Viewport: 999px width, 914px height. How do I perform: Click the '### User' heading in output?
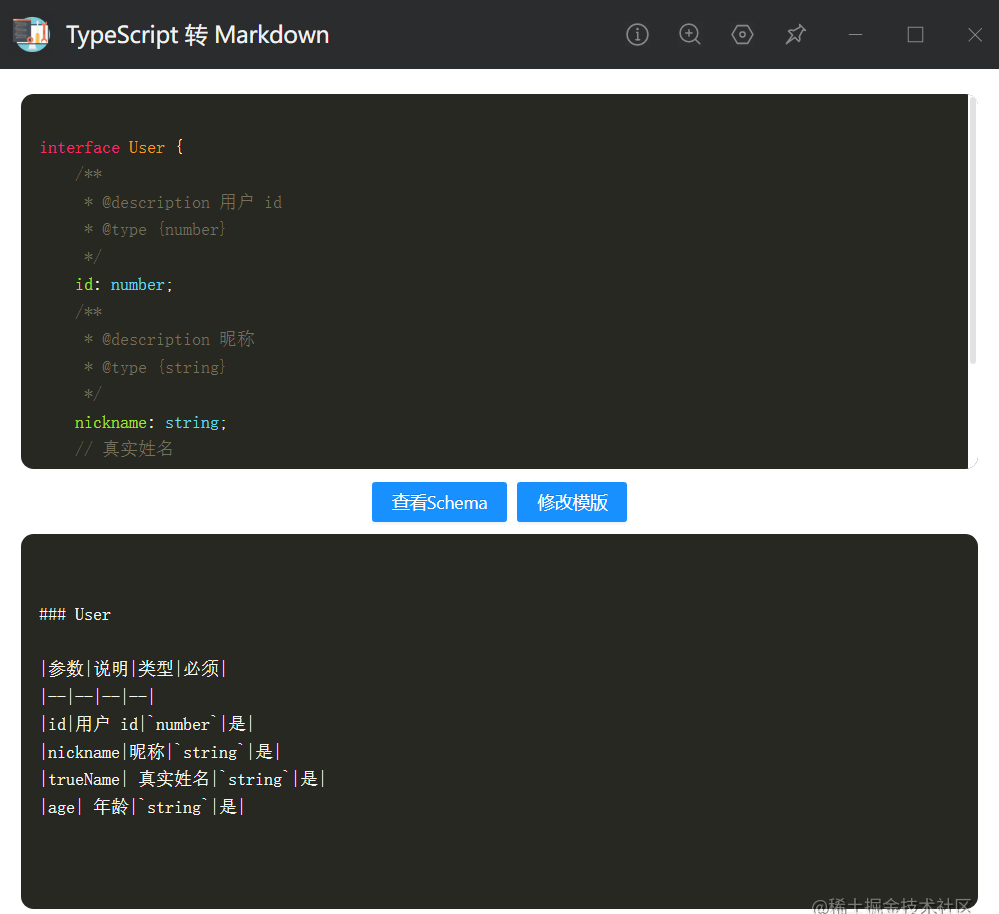[75, 615]
